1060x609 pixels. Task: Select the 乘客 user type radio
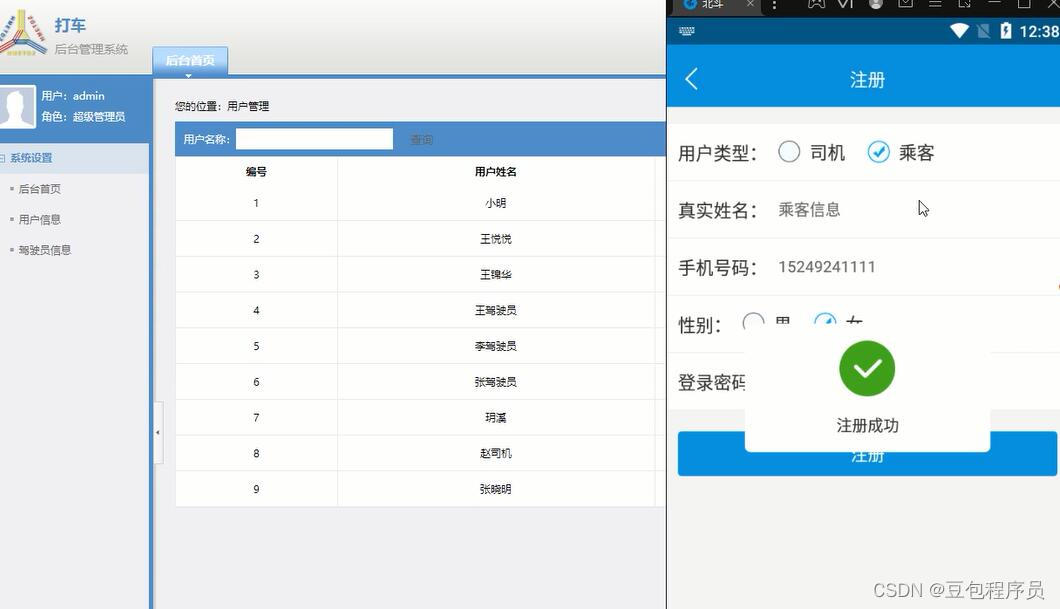(x=878, y=152)
